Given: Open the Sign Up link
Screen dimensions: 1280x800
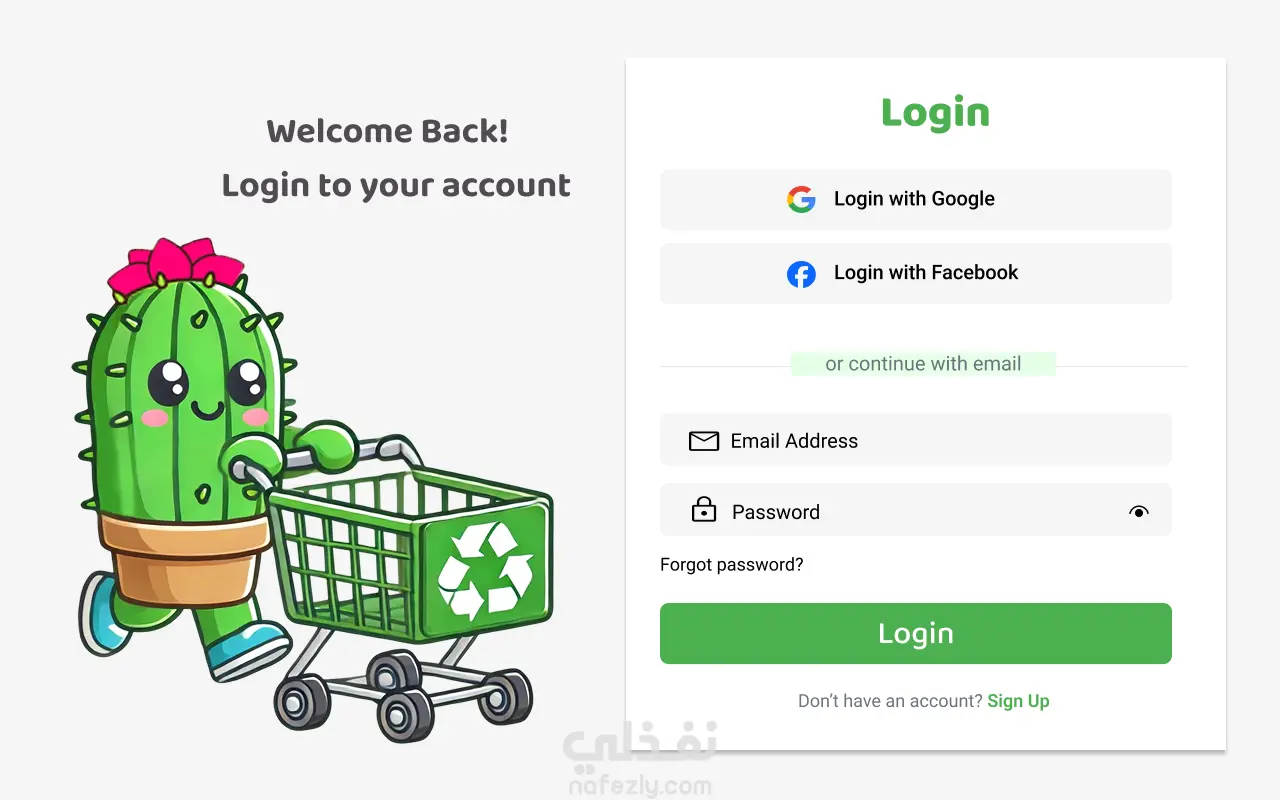Looking at the screenshot, I should (x=1018, y=701).
